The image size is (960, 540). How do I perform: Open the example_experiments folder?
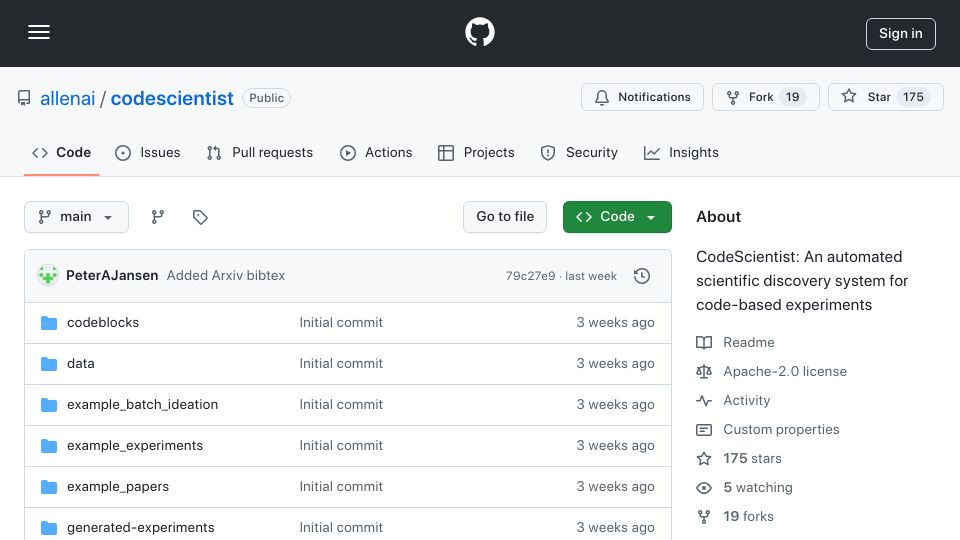click(x=135, y=446)
